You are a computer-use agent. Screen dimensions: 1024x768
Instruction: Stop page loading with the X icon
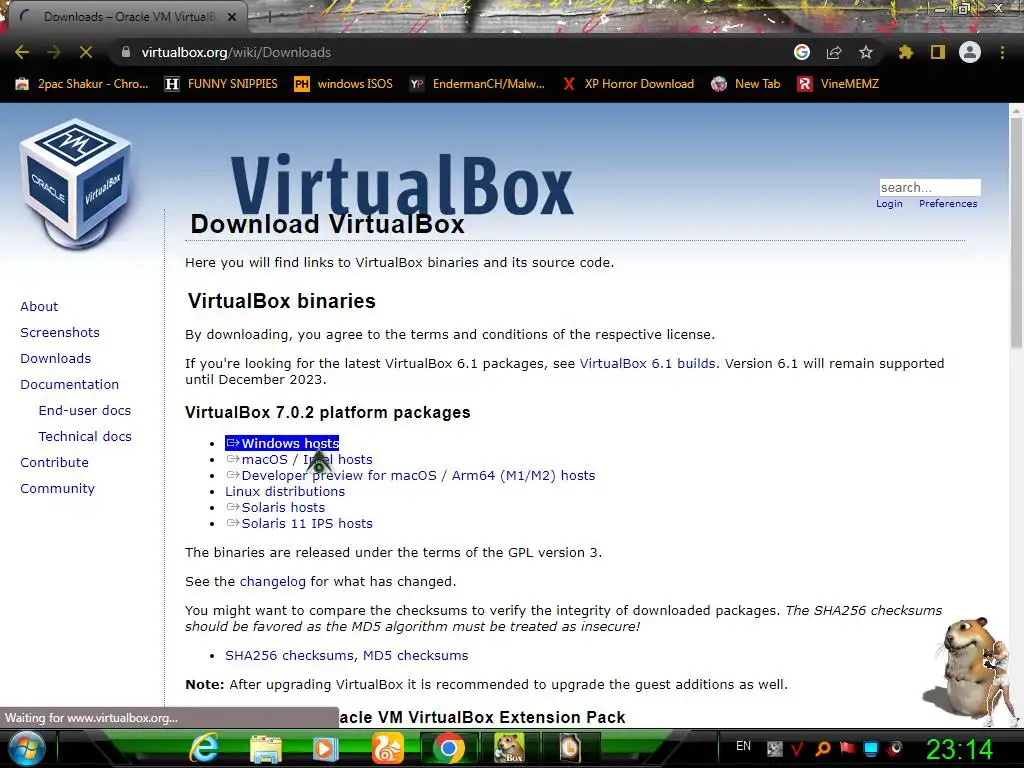tap(86, 52)
